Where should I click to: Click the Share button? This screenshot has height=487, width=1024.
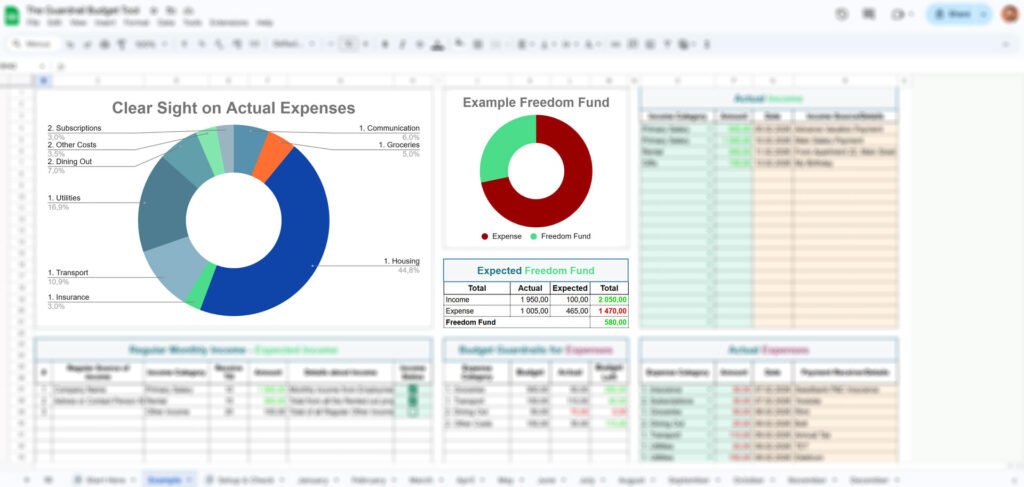click(x=957, y=14)
